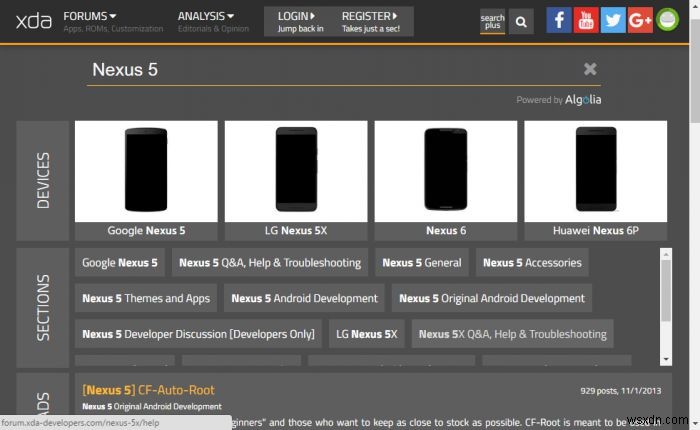Open the Google+ icon in header
Image resolution: width=700 pixels, height=430 pixels.
(x=640, y=20)
